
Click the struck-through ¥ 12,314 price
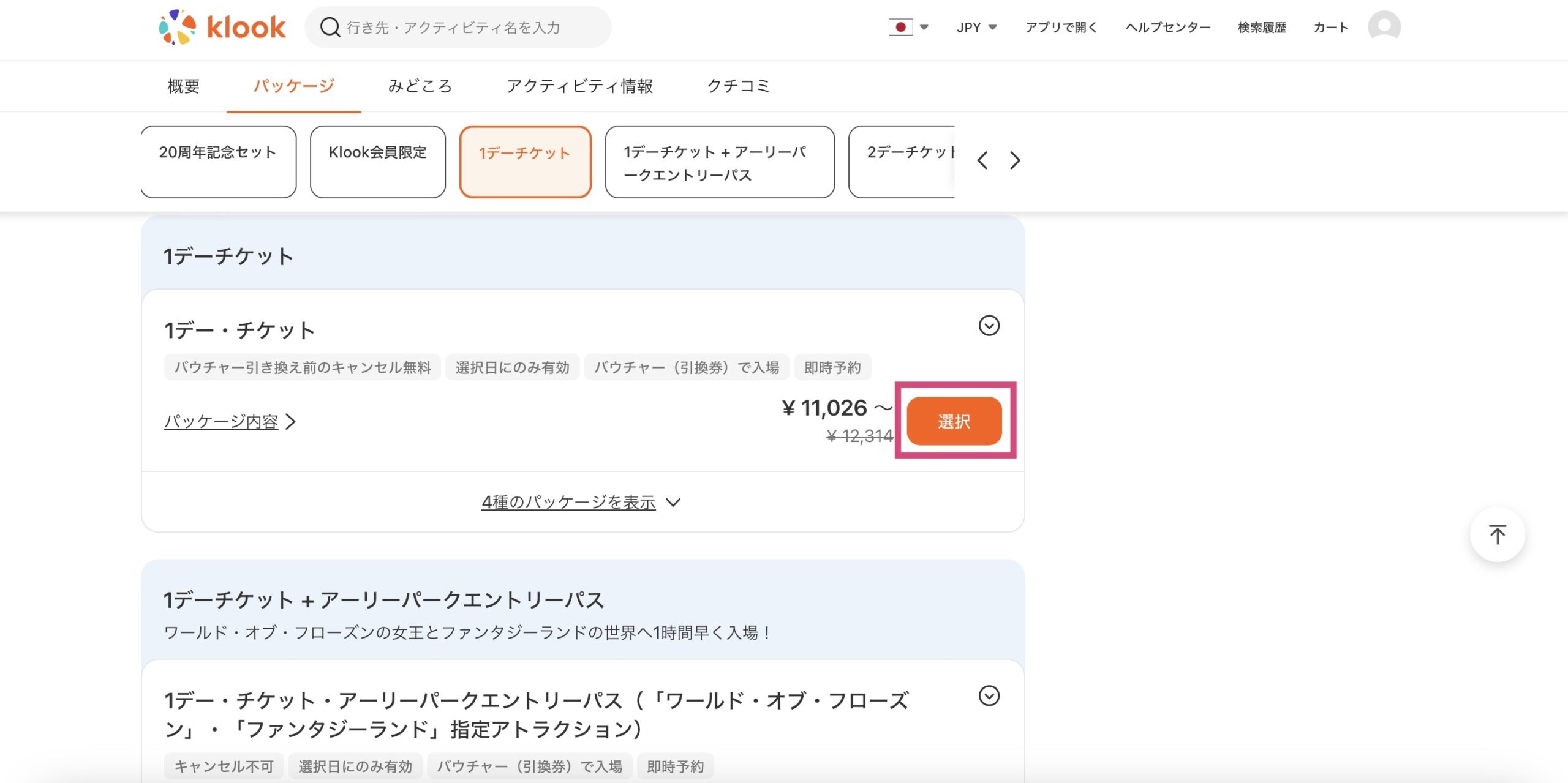click(x=859, y=436)
